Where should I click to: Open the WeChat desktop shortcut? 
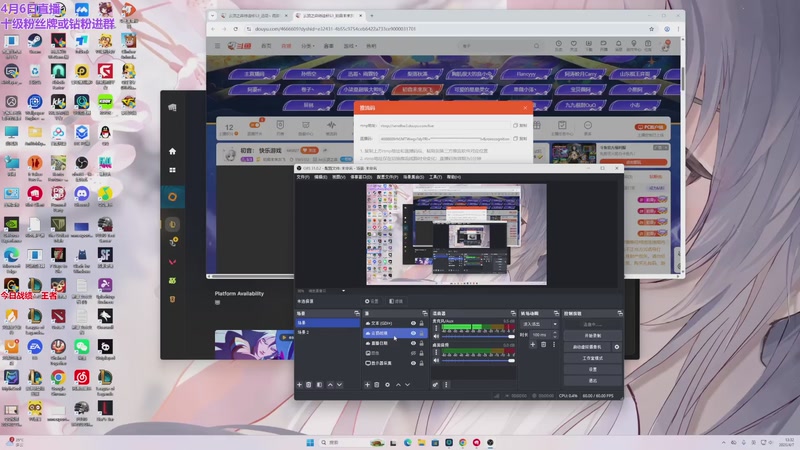coord(82,349)
